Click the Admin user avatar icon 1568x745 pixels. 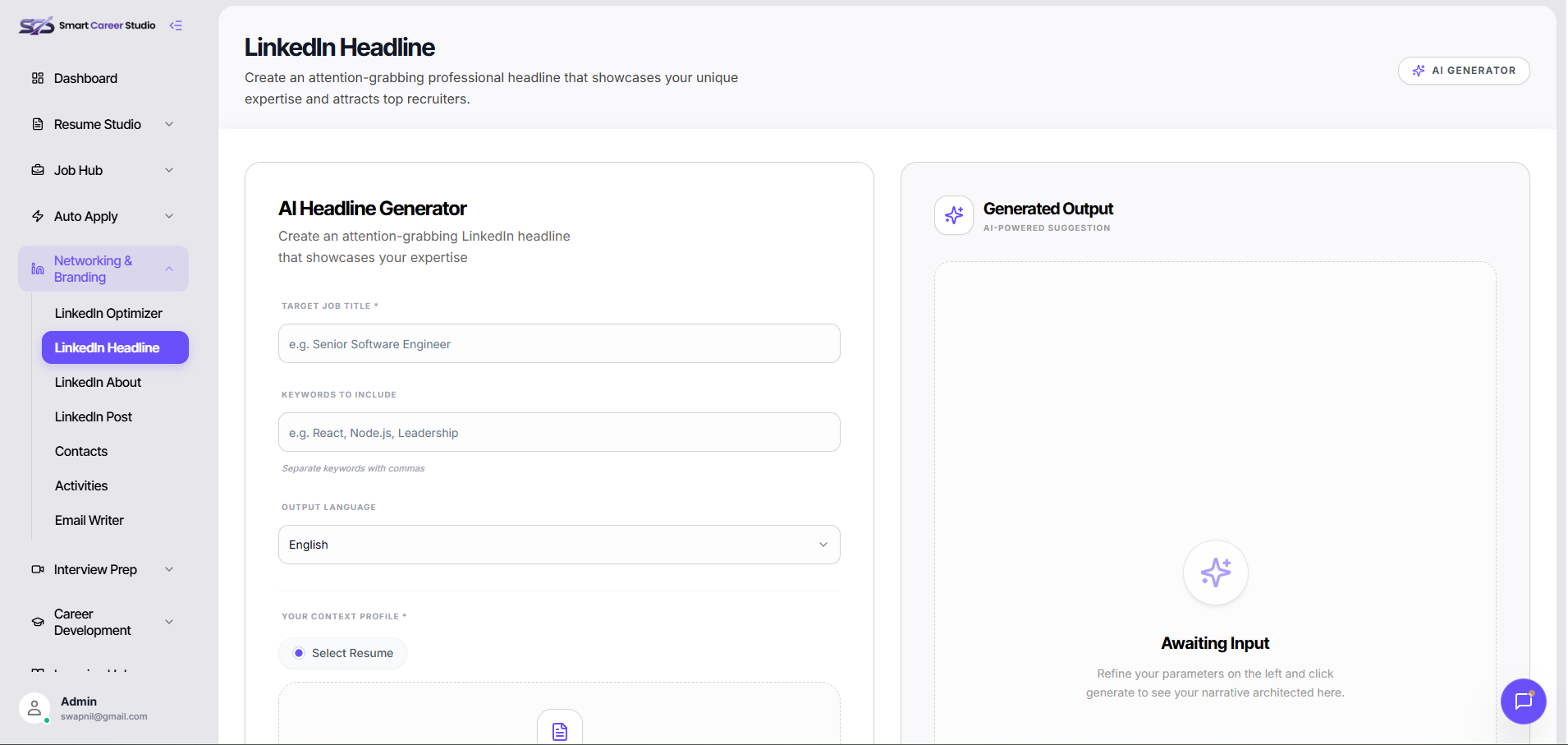pos(34,708)
